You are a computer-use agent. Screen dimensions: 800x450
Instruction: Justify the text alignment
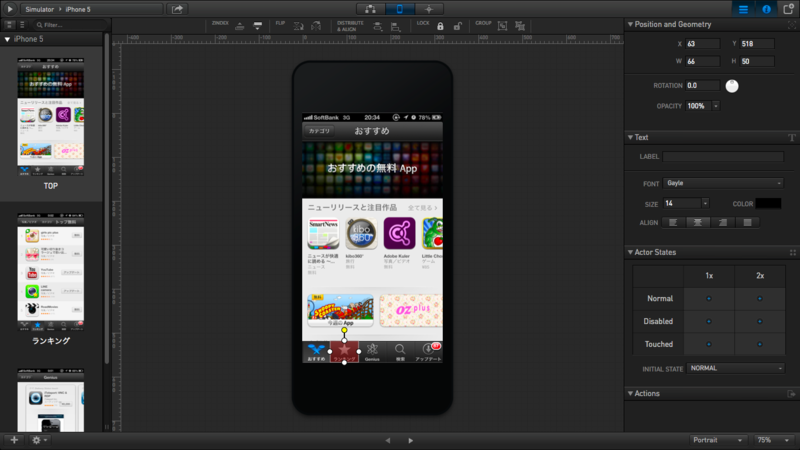click(747, 222)
